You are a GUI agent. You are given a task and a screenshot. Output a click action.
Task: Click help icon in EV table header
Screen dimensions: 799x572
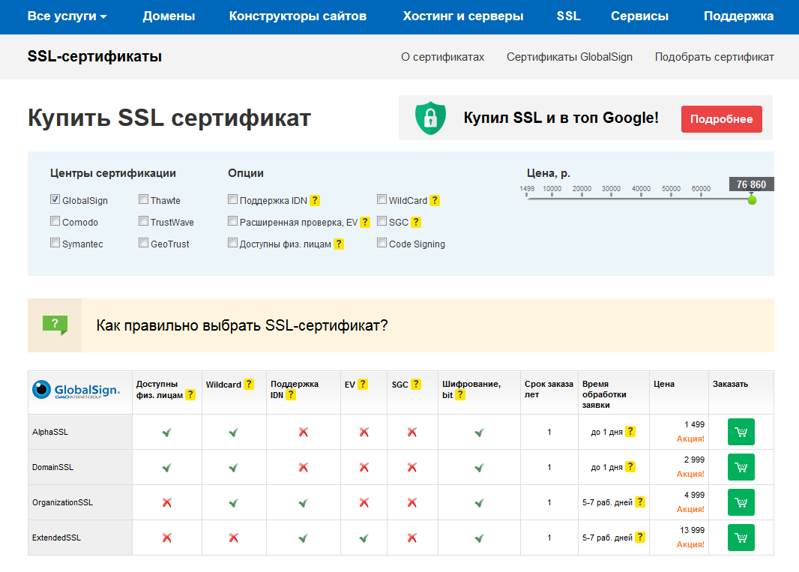362,384
